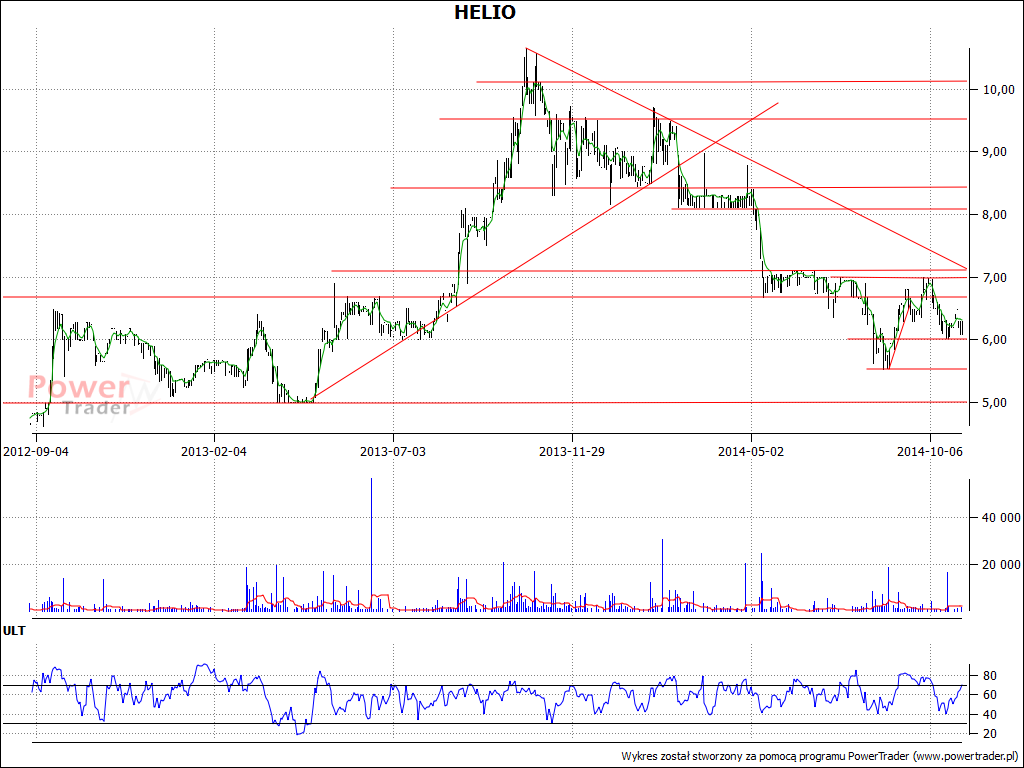The height and width of the screenshot is (768, 1024).
Task: Click the 20 000 volume axis label
Action: 999,565
